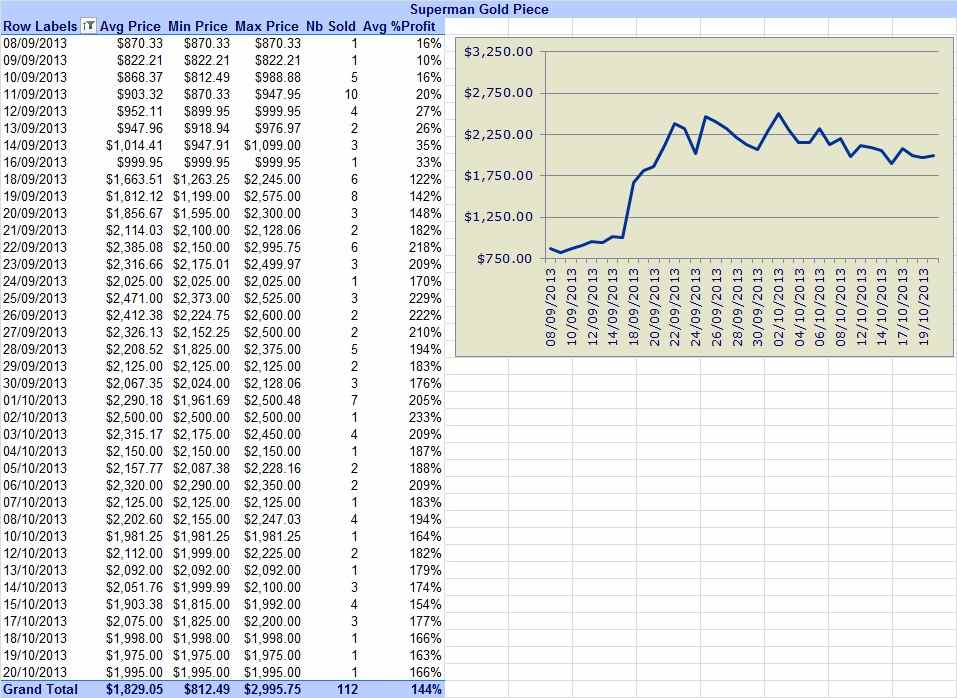This screenshot has height=698, width=957.
Task: Click the Avg %Profit column header
Action: 399,26
